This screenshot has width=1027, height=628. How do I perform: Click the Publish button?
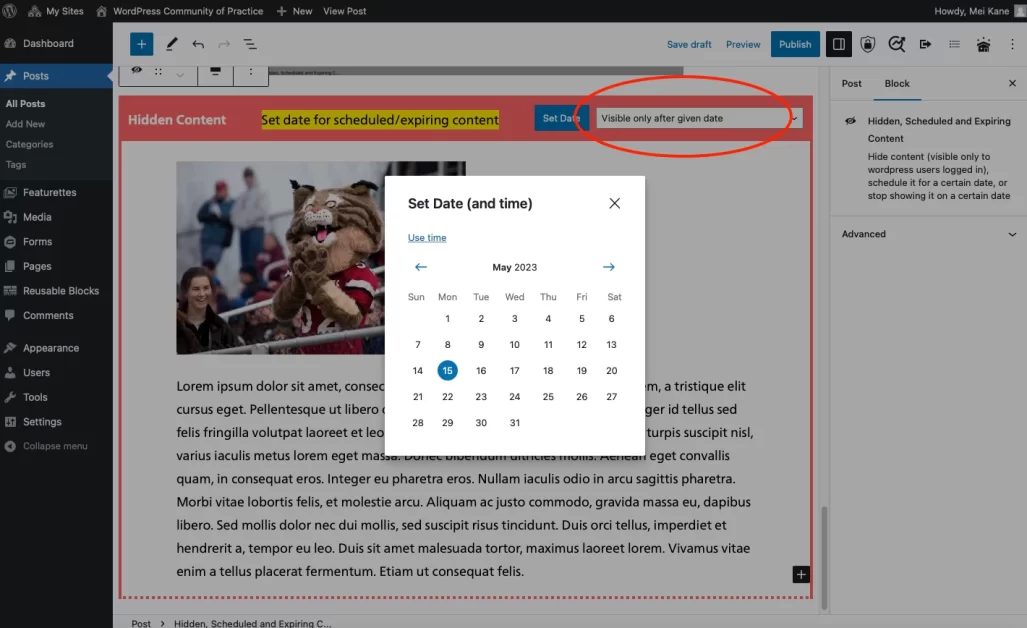click(x=794, y=45)
